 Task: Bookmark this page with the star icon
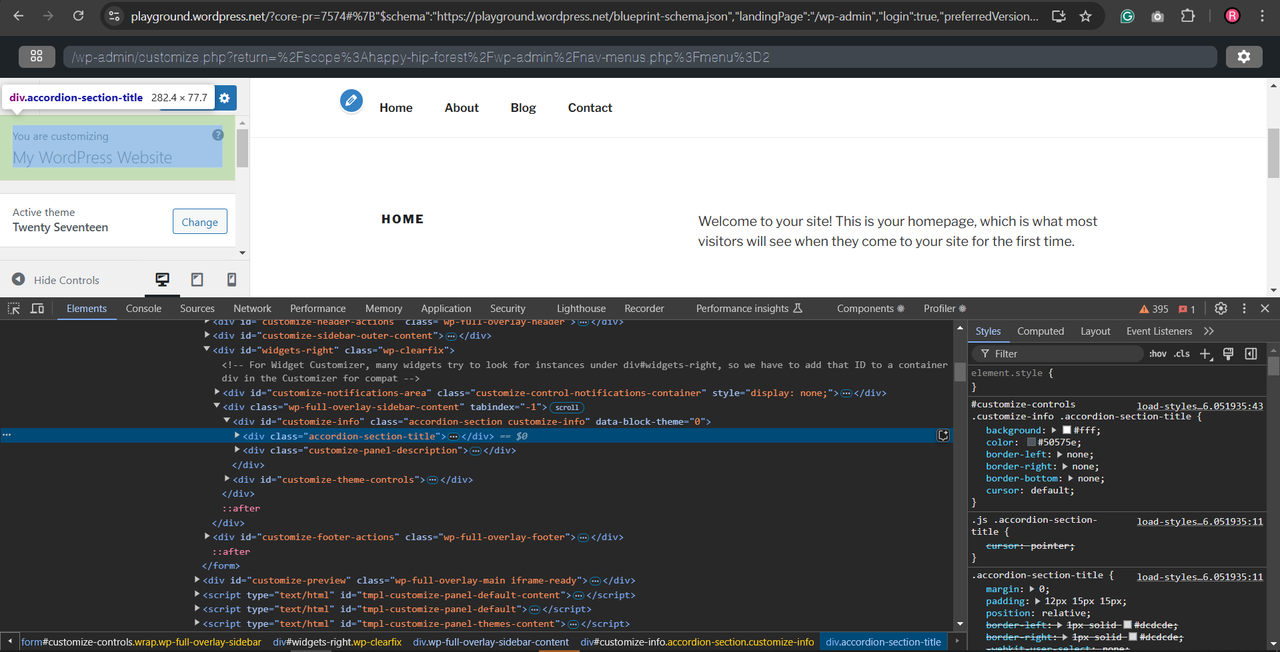tap(1086, 16)
